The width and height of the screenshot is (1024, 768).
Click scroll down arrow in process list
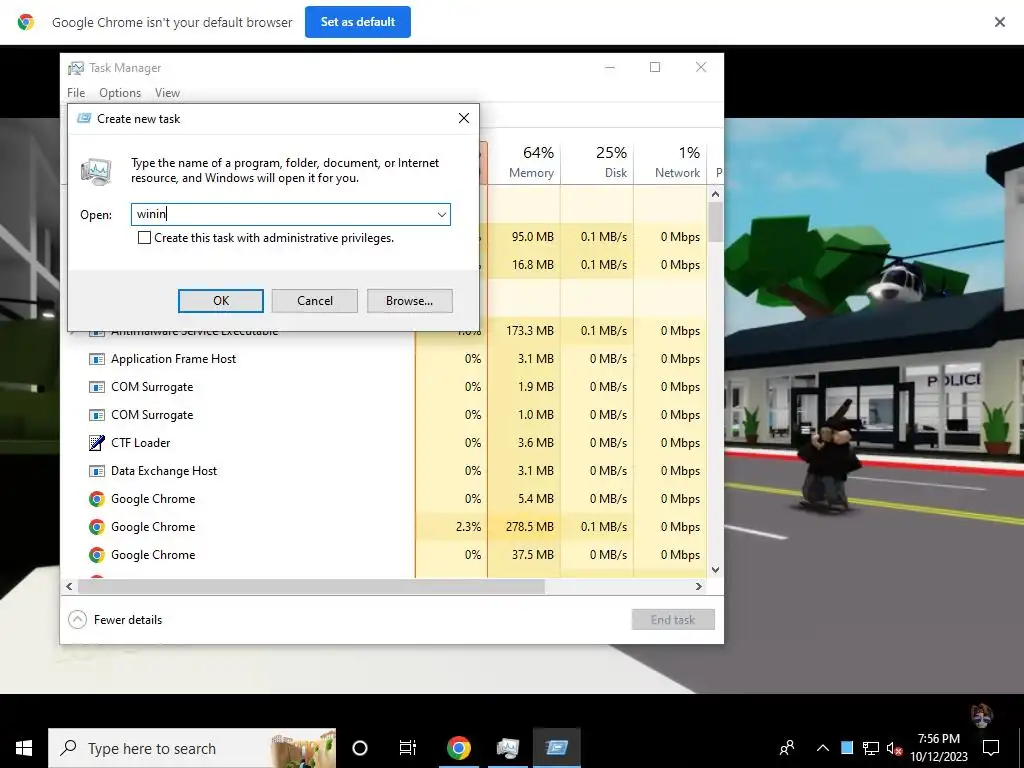[715, 569]
